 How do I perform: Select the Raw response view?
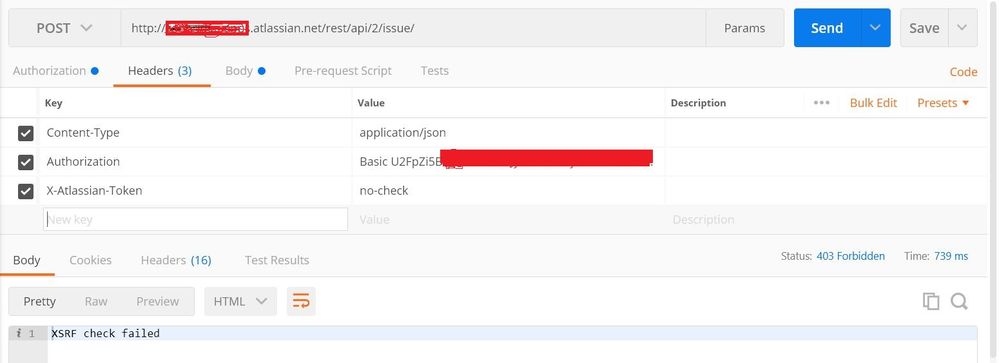pyautogui.click(x=96, y=301)
